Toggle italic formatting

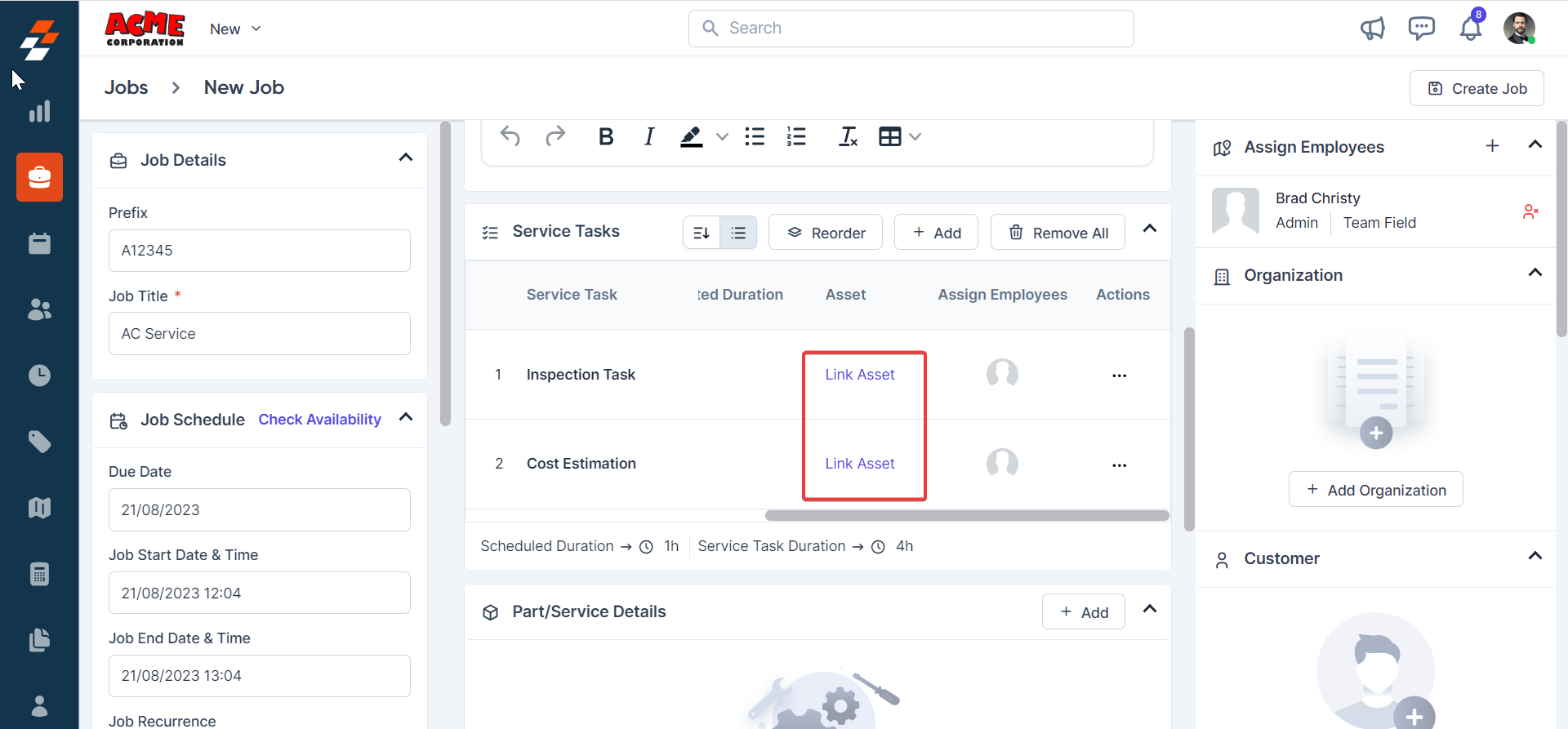coord(649,136)
